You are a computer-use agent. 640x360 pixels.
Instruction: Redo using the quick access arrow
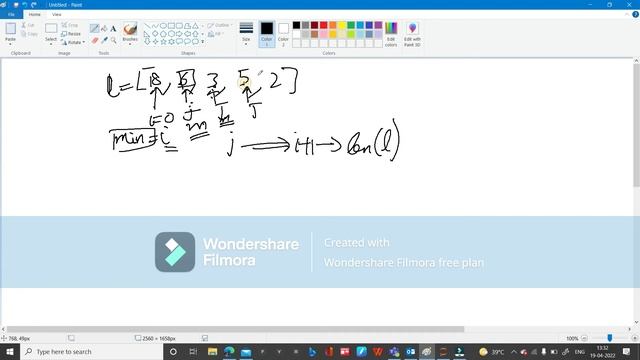[x=34, y=5]
